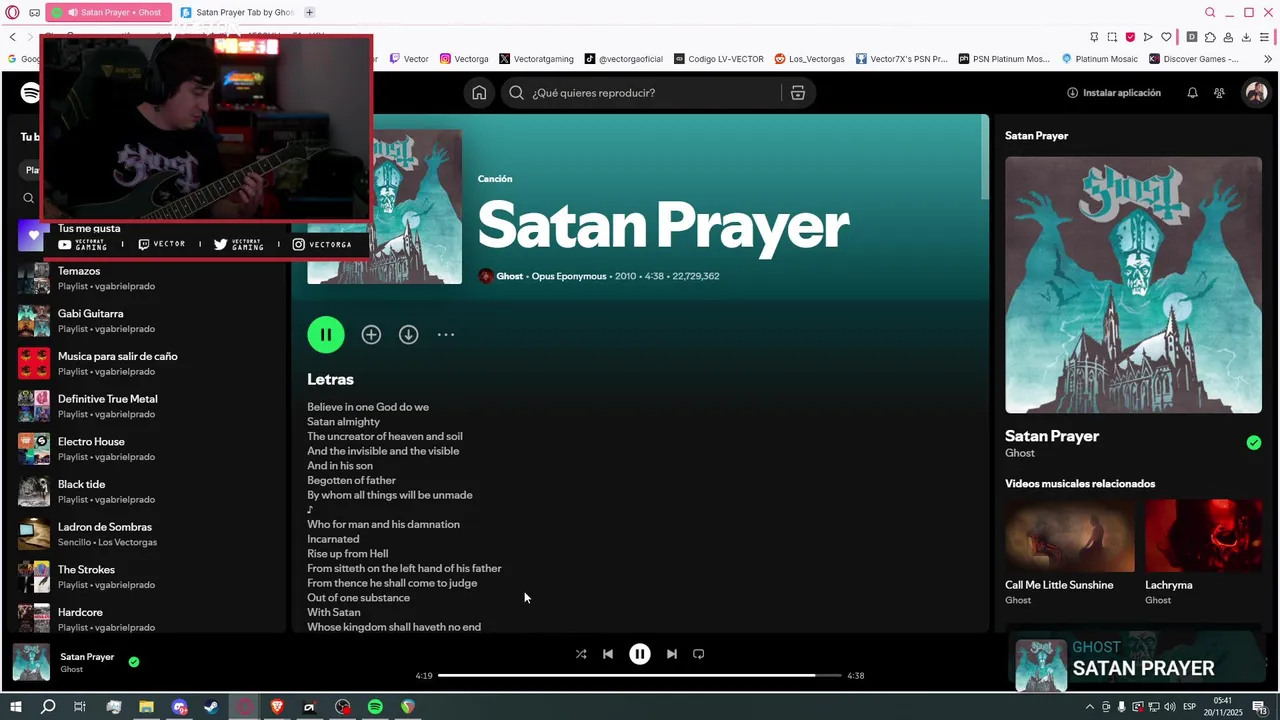Open Call Me Little Sunshine video thumbnail
The width and height of the screenshot is (1280, 720).
point(1070,536)
